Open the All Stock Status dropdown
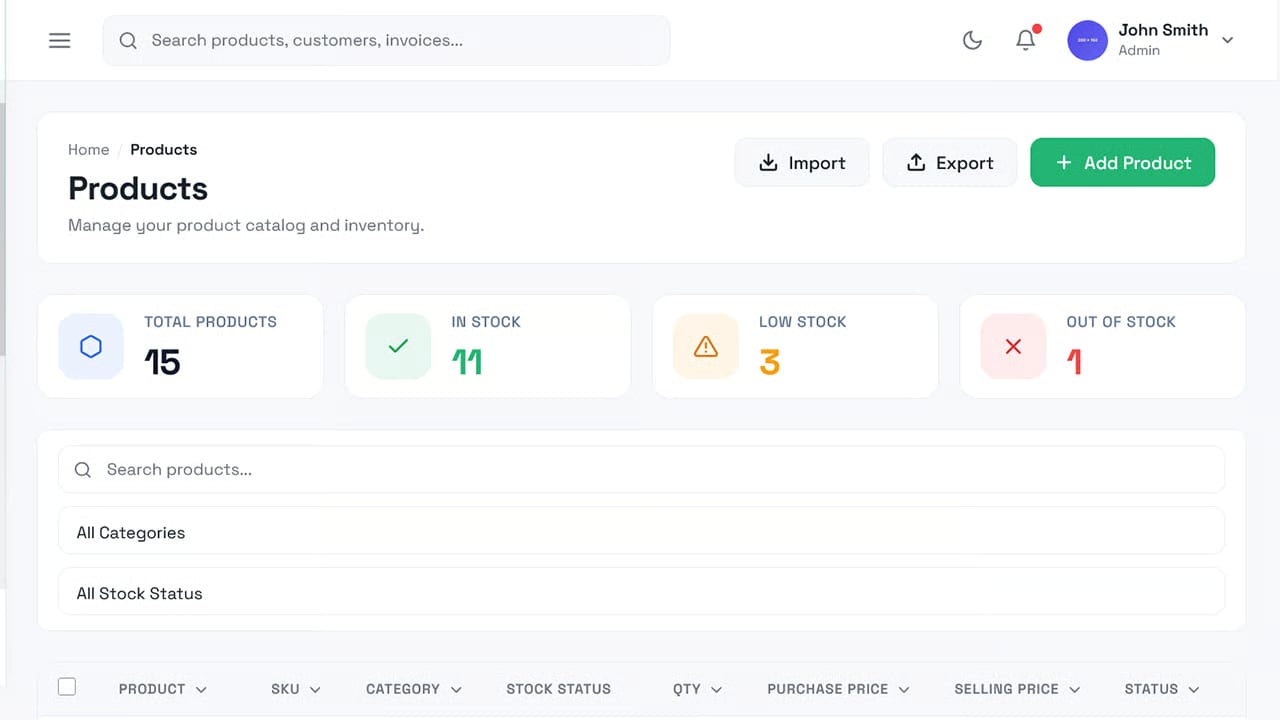 click(642, 592)
